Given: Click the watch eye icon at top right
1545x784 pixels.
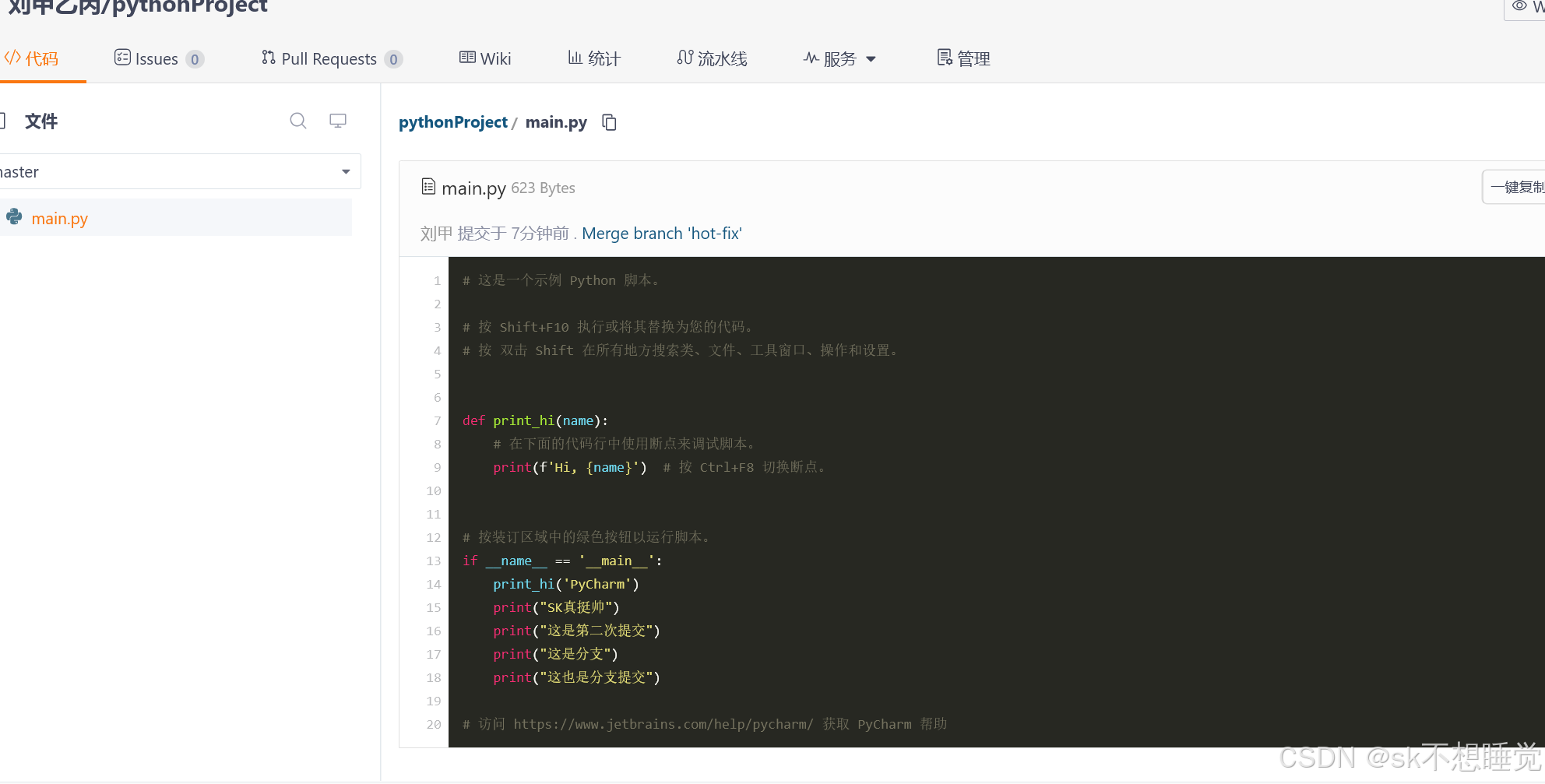Looking at the screenshot, I should coord(1519,6).
